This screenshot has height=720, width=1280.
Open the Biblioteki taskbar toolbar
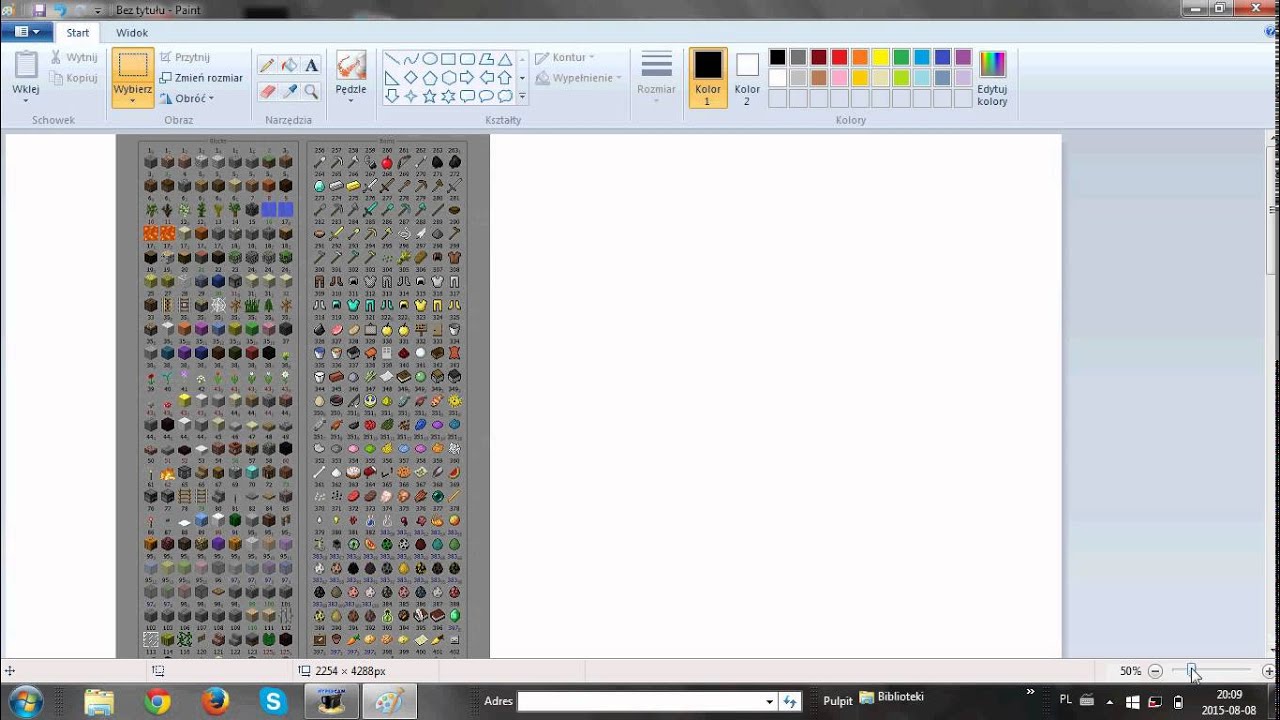(x=891, y=697)
